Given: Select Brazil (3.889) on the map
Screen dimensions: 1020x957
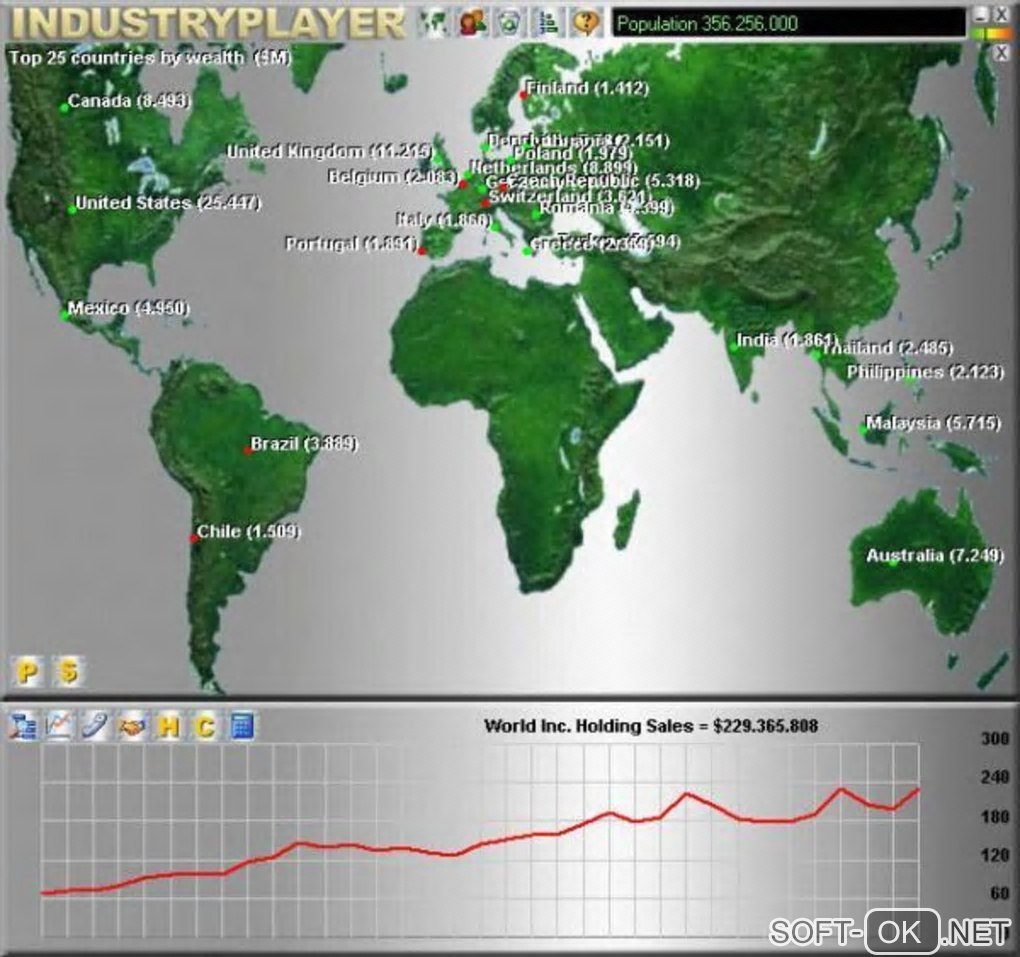Looking at the screenshot, I should pyautogui.click(x=304, y=444).
